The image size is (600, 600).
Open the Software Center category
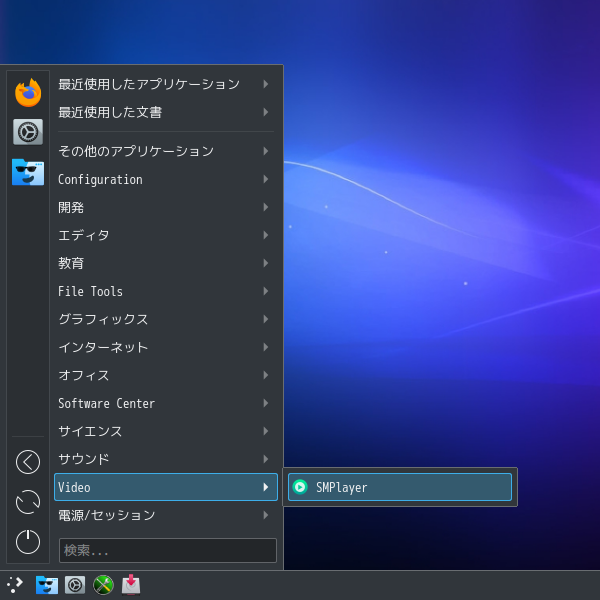(x=166, y=403)
